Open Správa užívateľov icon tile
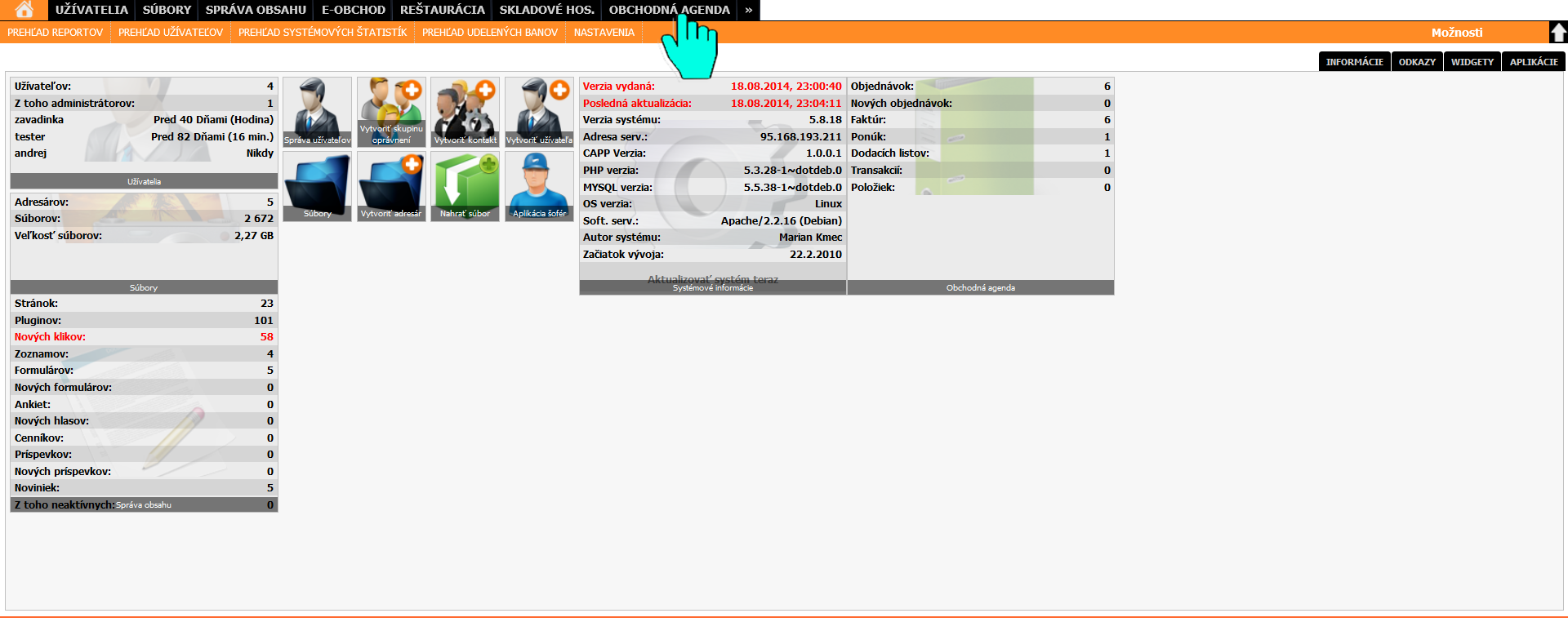Viewport: 1568px width, 622px height. [317, 112]
